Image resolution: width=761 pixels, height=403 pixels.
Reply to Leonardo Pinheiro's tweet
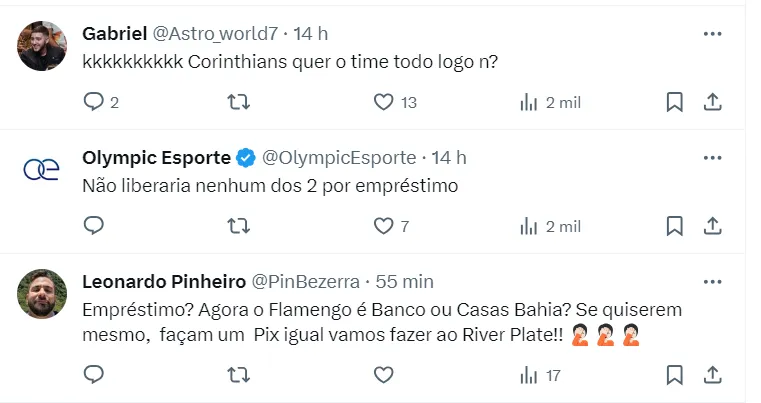(94, 375)
